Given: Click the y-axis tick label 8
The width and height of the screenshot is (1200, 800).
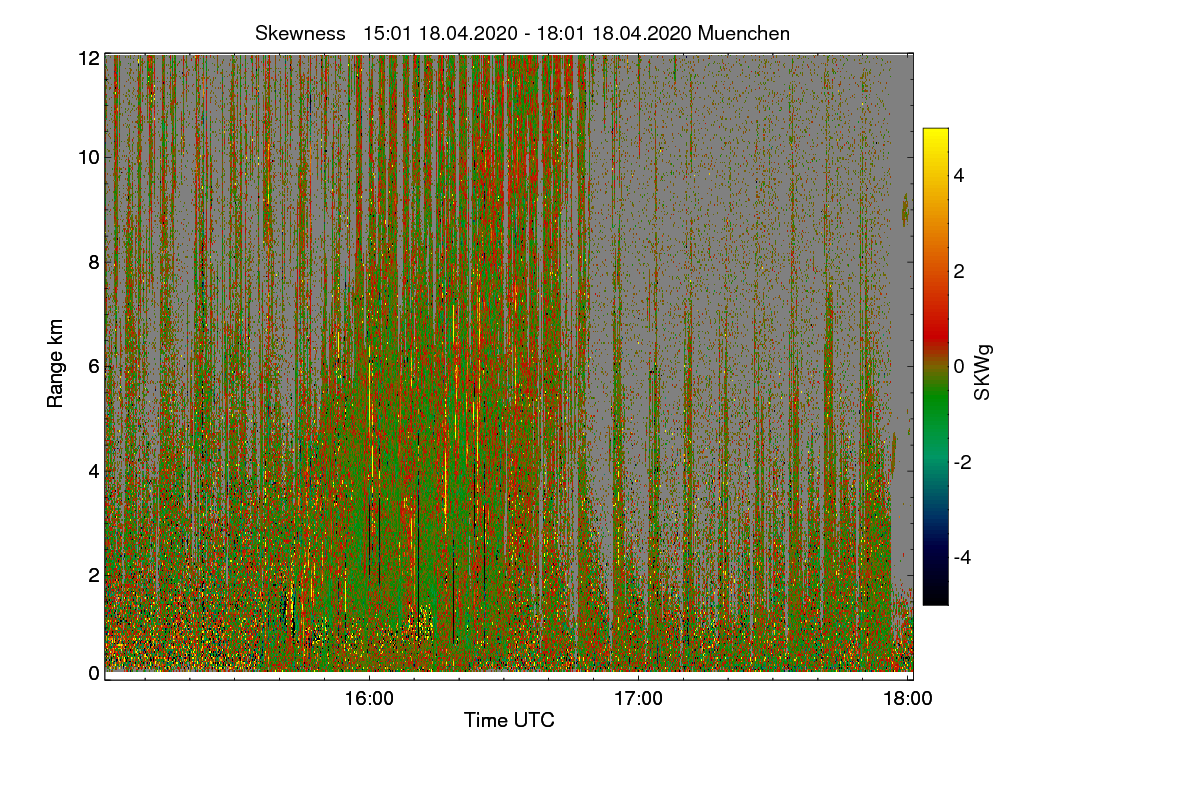Looking at the screenshot, I should tap(94, 262).
